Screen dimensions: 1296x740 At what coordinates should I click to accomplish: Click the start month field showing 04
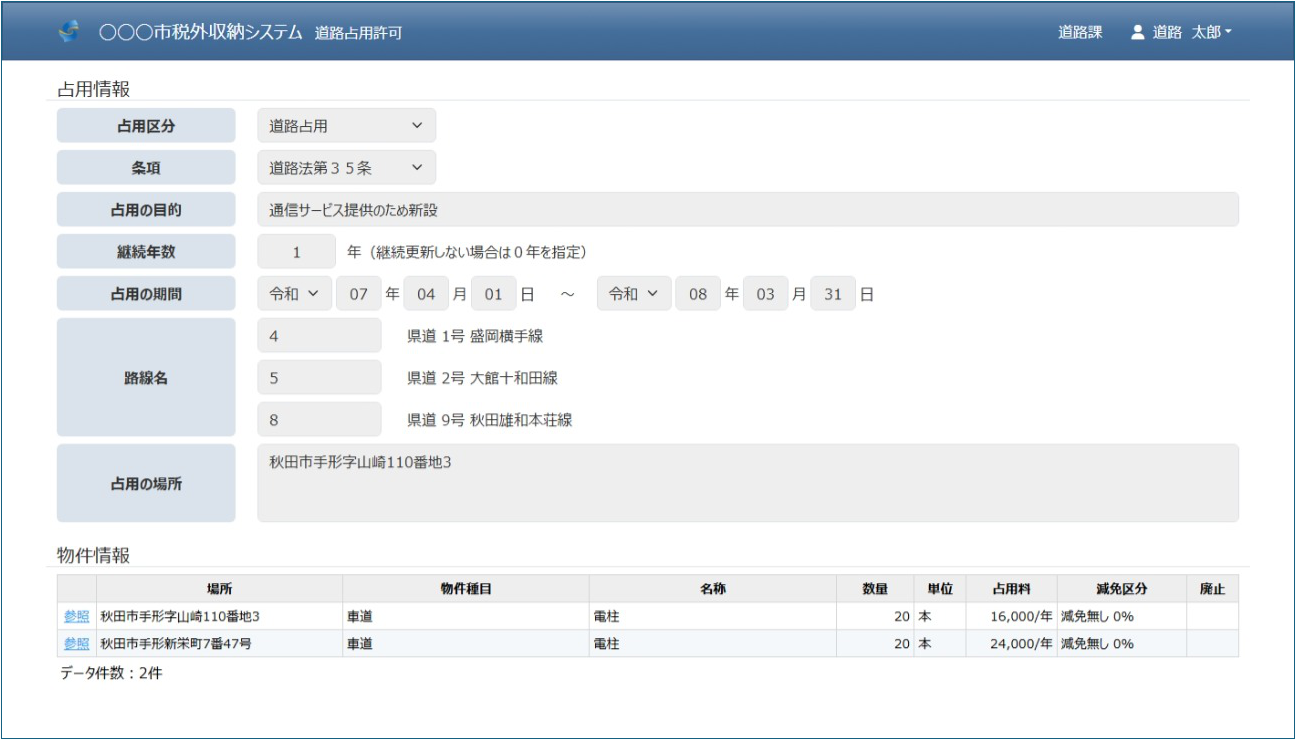(x=426, y=294)
